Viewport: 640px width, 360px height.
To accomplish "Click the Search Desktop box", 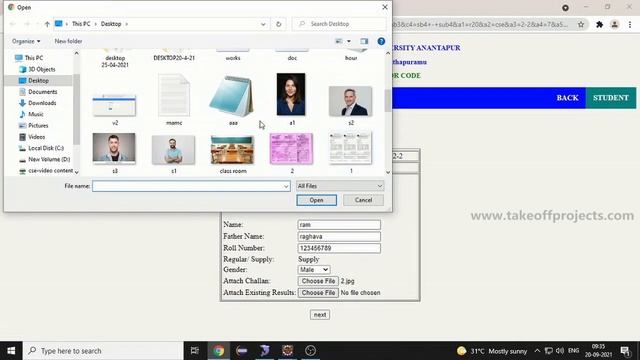I will (x=340, y=24).
